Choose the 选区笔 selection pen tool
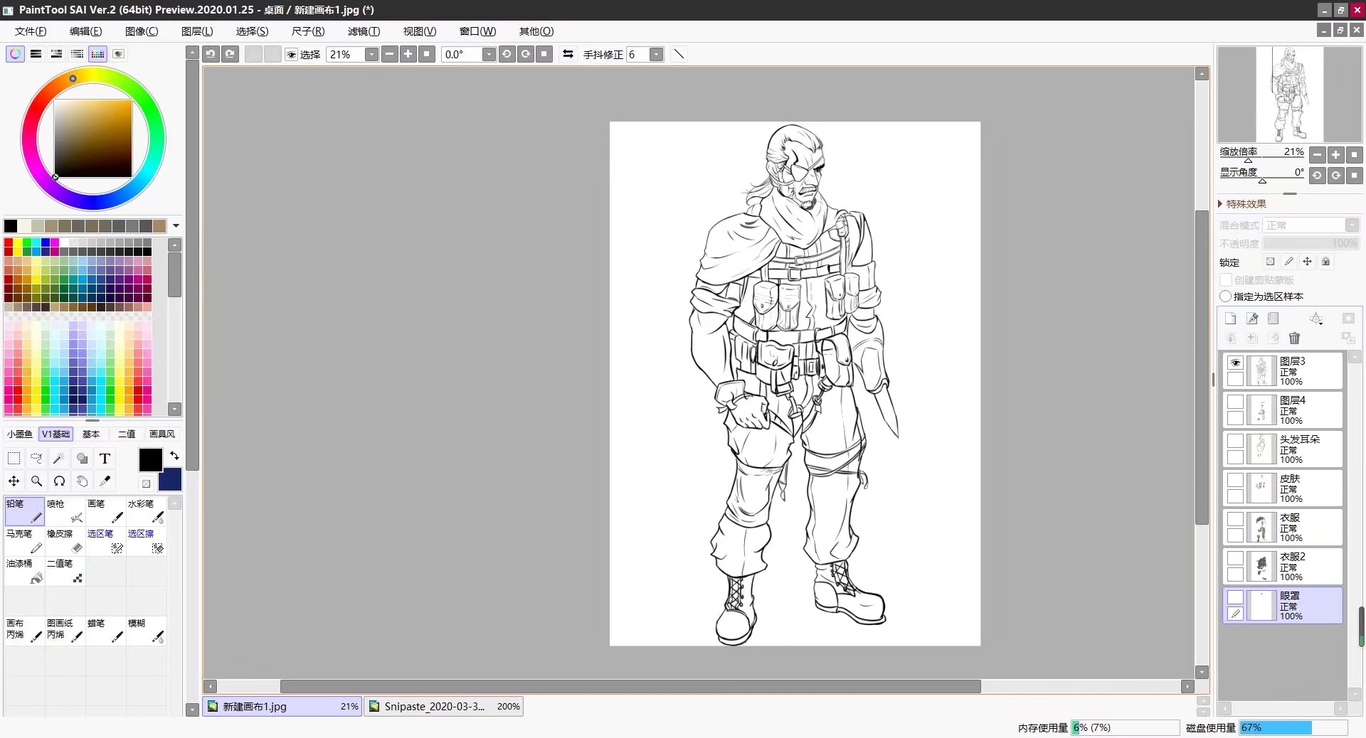 pyautogui.click(x=105, y=541)
